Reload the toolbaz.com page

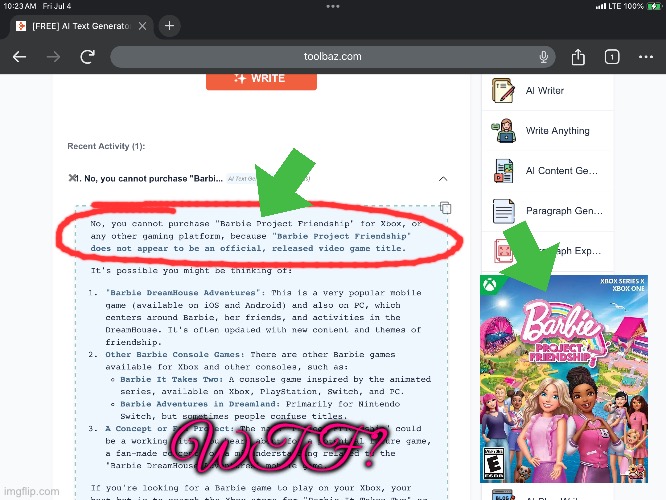tap(87, 56)
